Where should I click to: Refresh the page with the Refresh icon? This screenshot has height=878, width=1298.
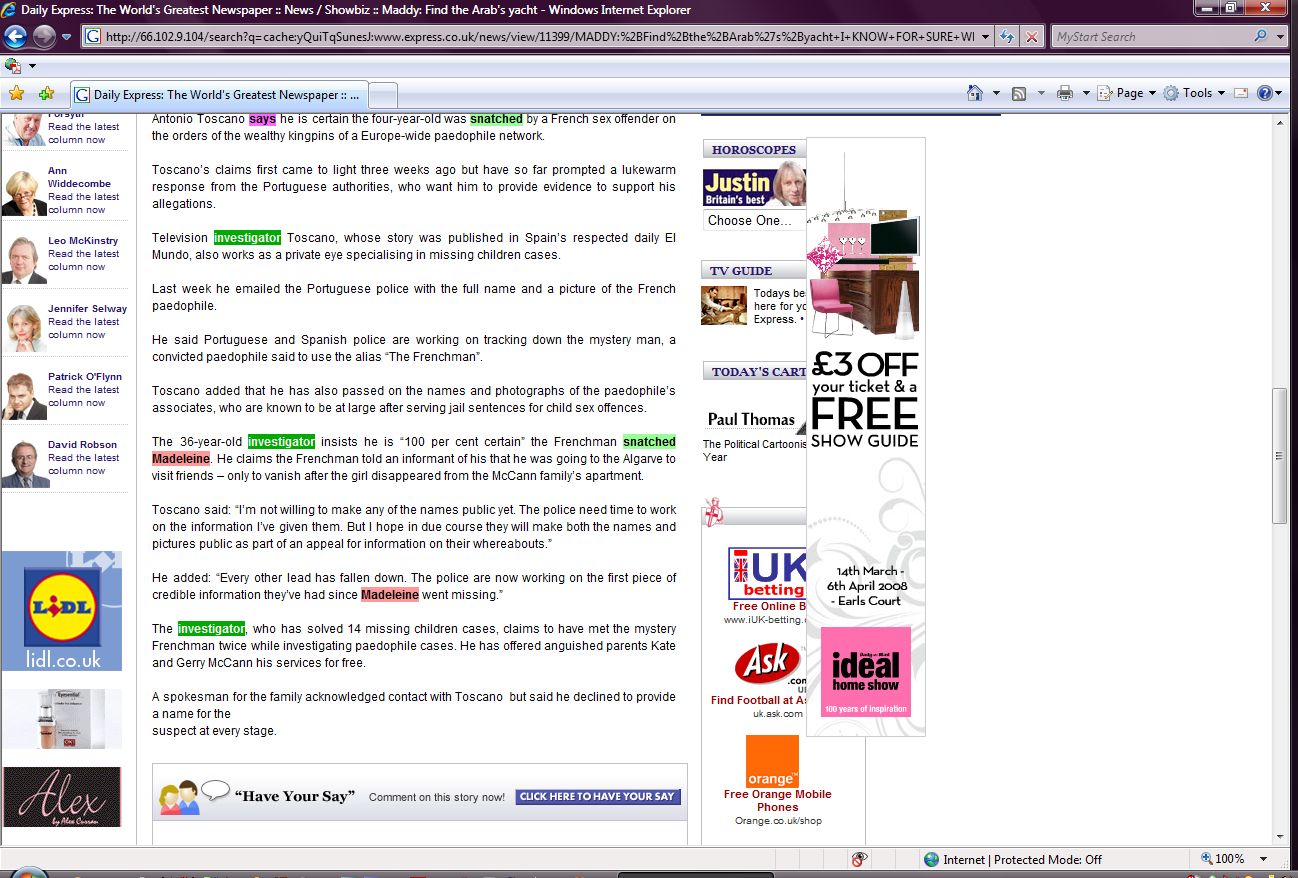(x=1007, y=37)
